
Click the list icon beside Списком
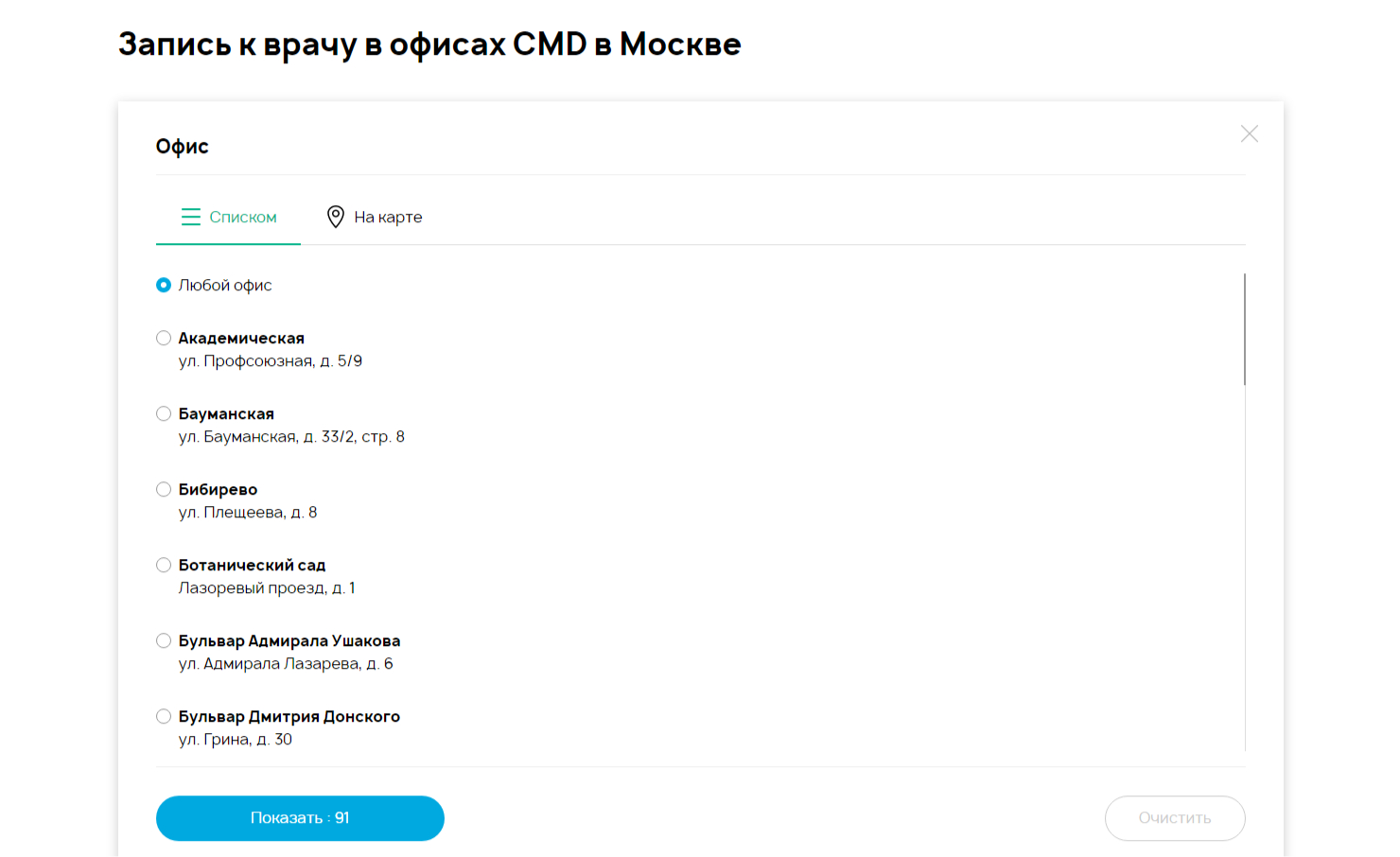(x=191, y=218)
